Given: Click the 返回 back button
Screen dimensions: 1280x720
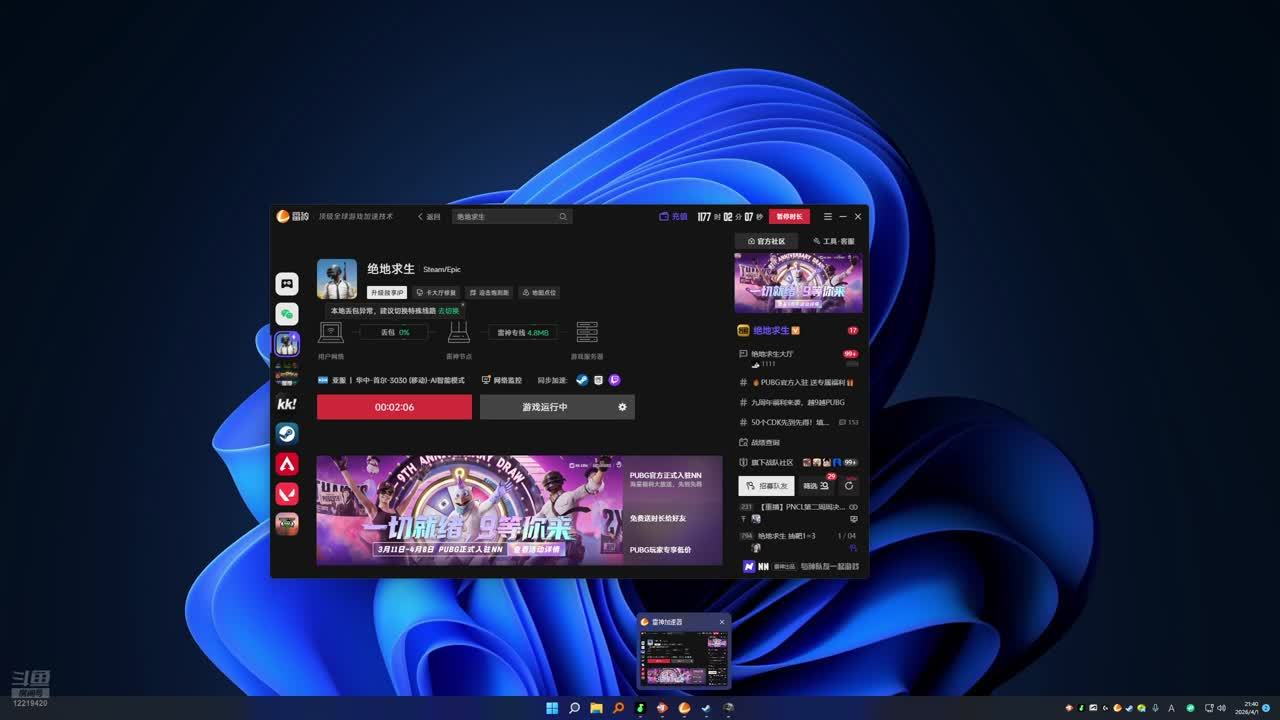Looking at the screenshot, I should click(x=429, y=217).
